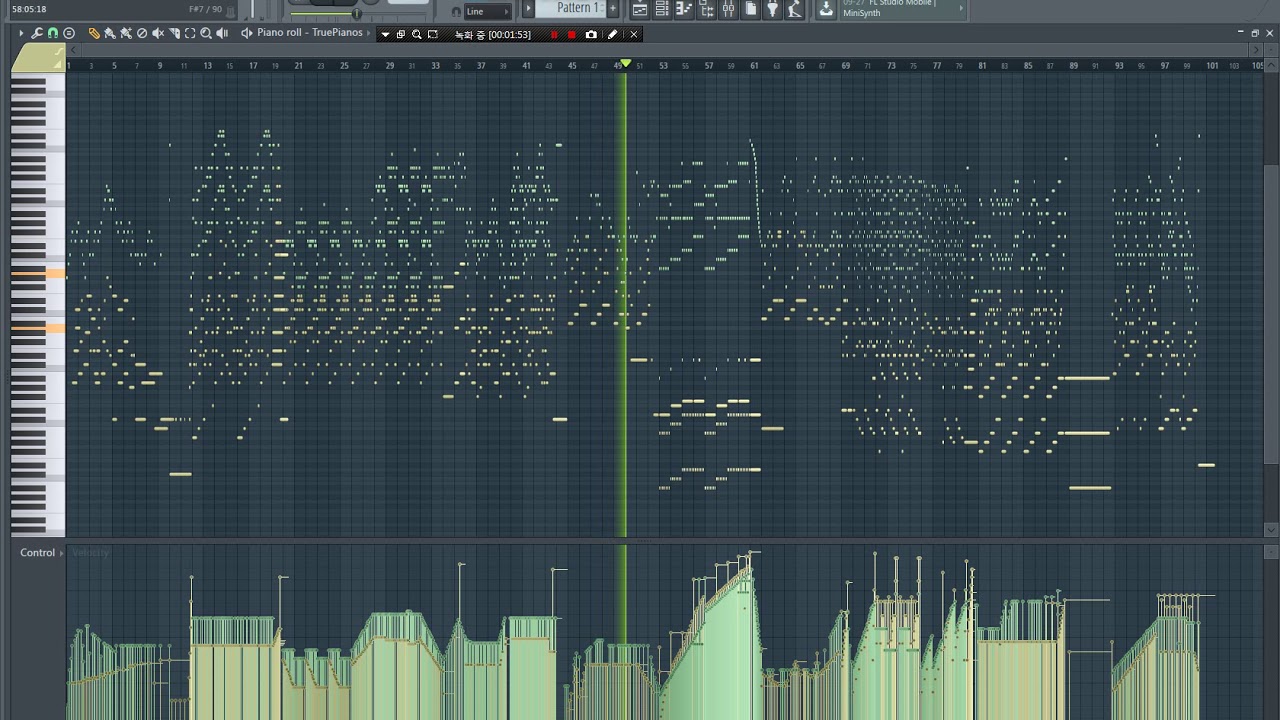Click the speaker icon before Piano roll title
Viewport: 1280px width, 720px height.
pyautogui.click(x=247, y=33)
